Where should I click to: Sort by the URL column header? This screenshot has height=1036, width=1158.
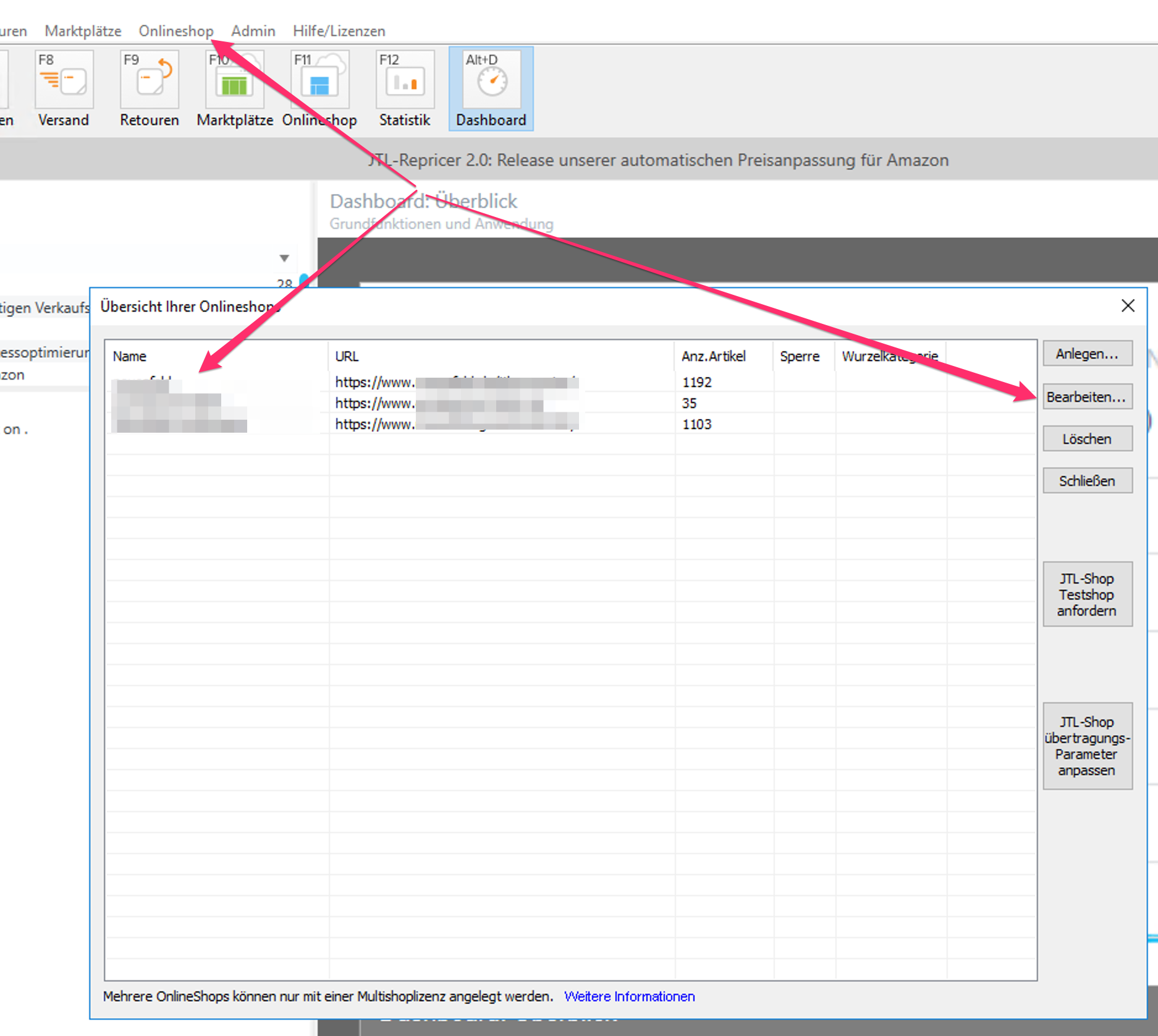tap(501, 356)
